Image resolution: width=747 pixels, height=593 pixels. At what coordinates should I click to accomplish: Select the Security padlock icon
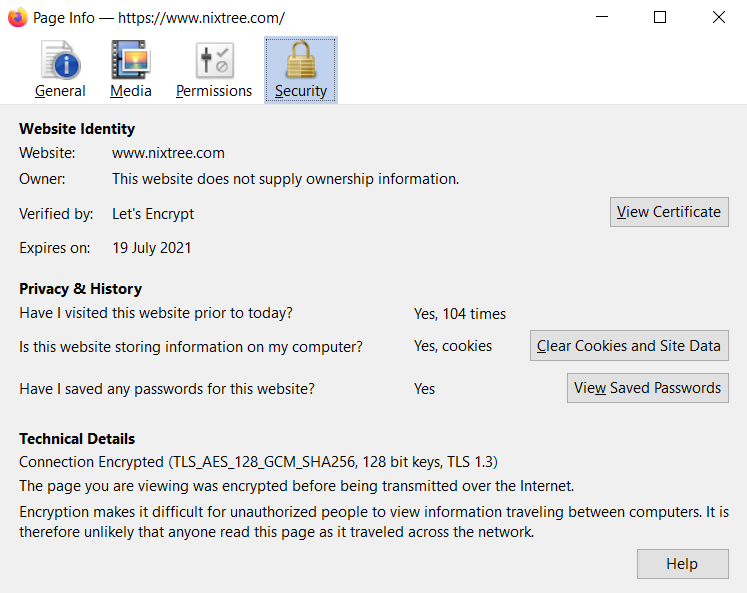pyautogui.click(x=301, y=60)
